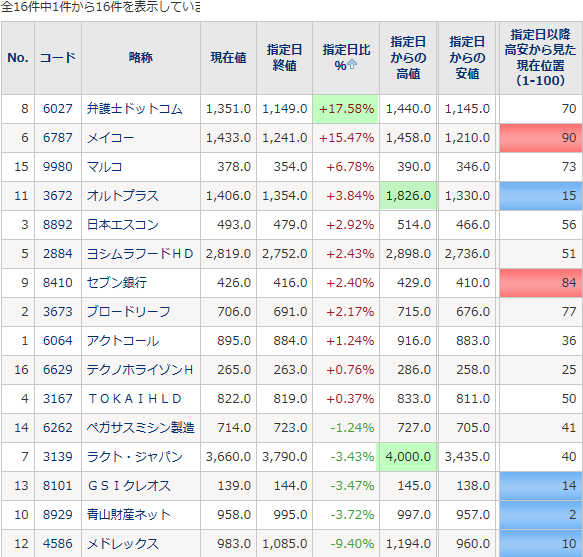Sort by the 指定日終値 column header
The image size is (583, 557).
point(284,58)
